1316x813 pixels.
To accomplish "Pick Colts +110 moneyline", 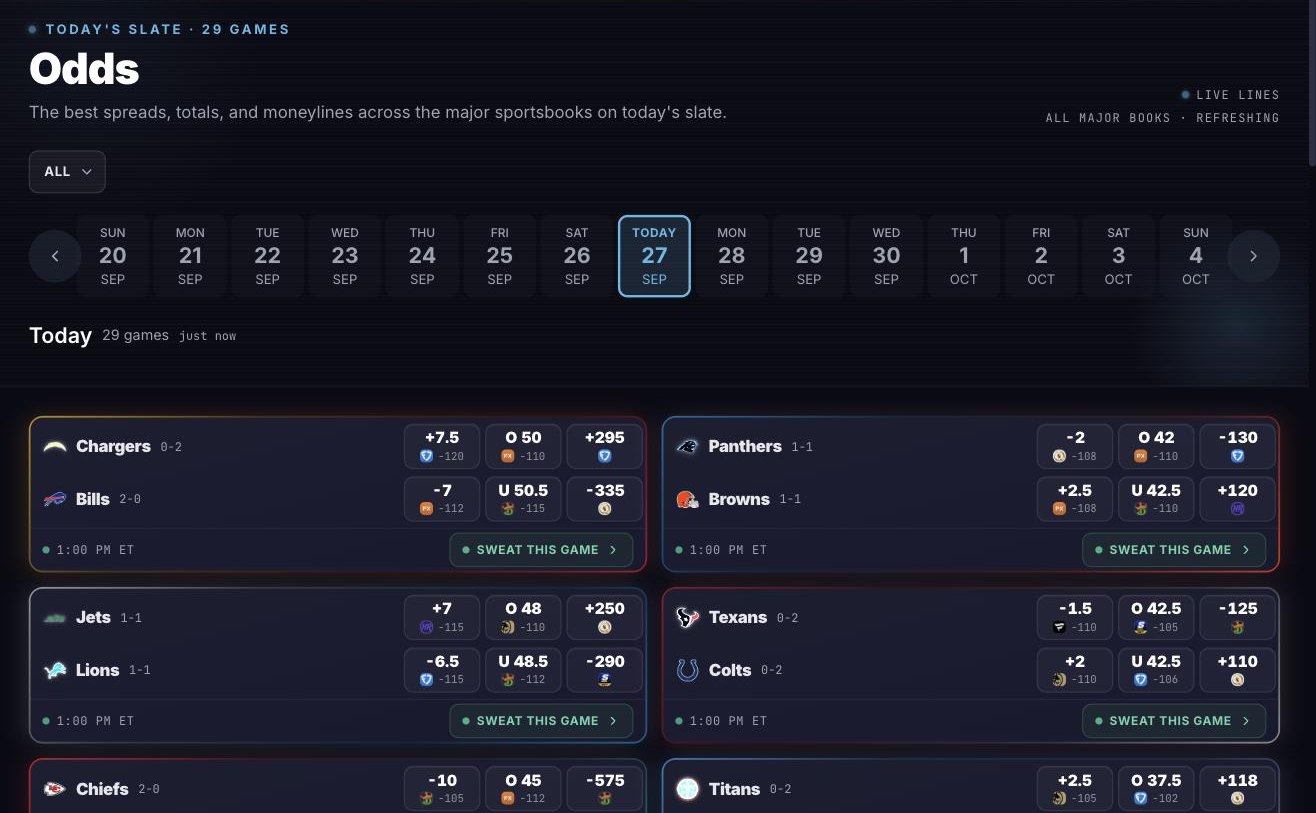I will [x=1237, y=670].
